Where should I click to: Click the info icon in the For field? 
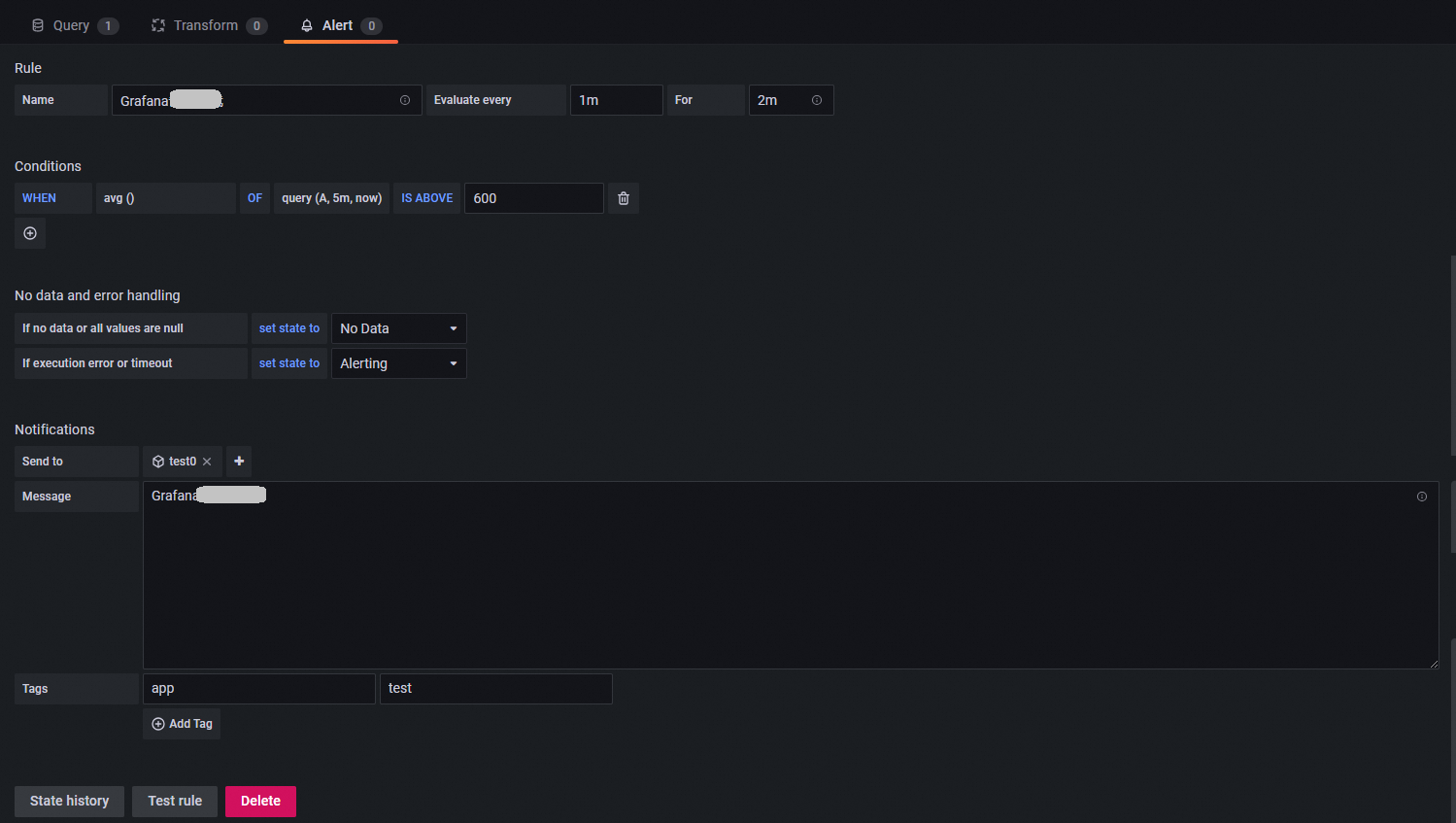click(817, 100)
